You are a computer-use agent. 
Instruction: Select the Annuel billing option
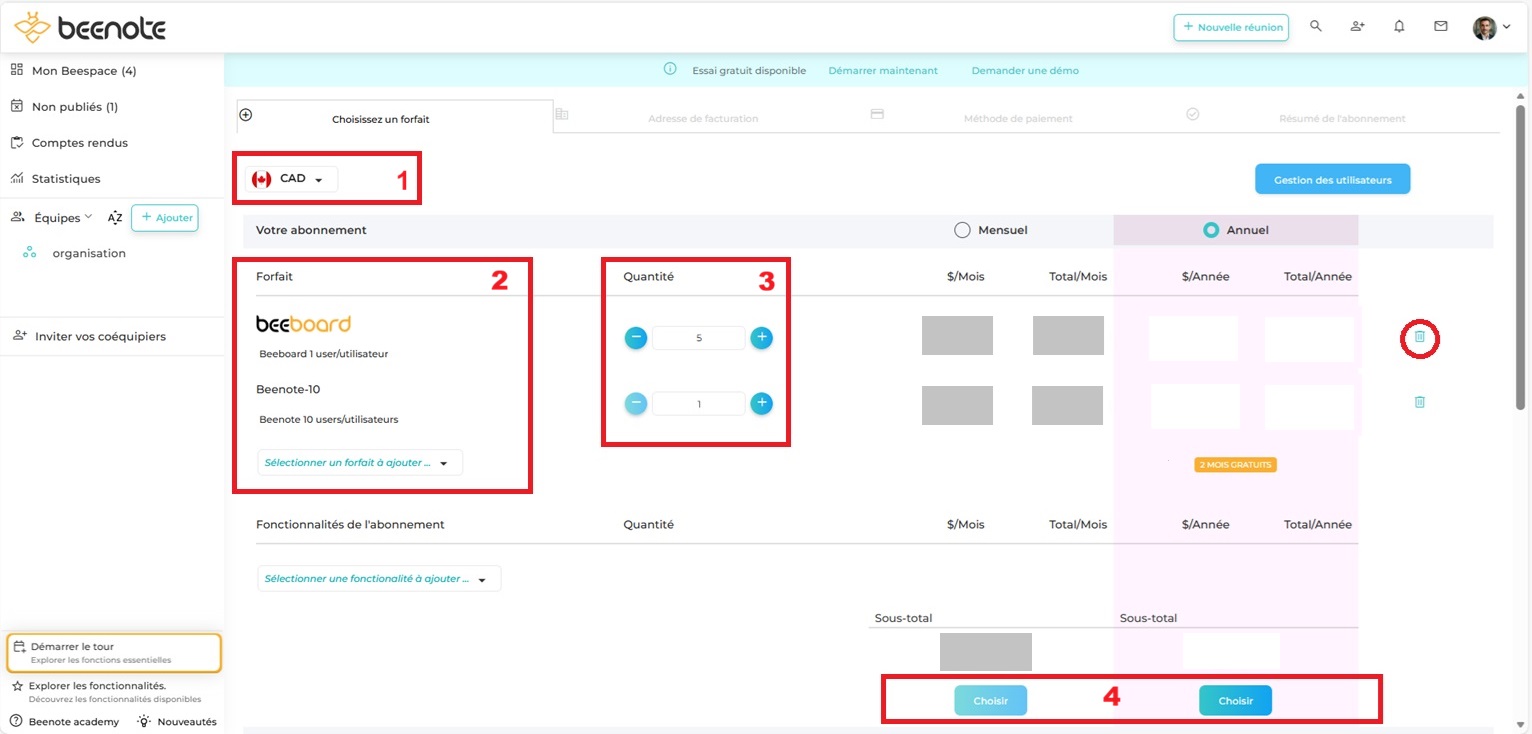(1211, 230)
